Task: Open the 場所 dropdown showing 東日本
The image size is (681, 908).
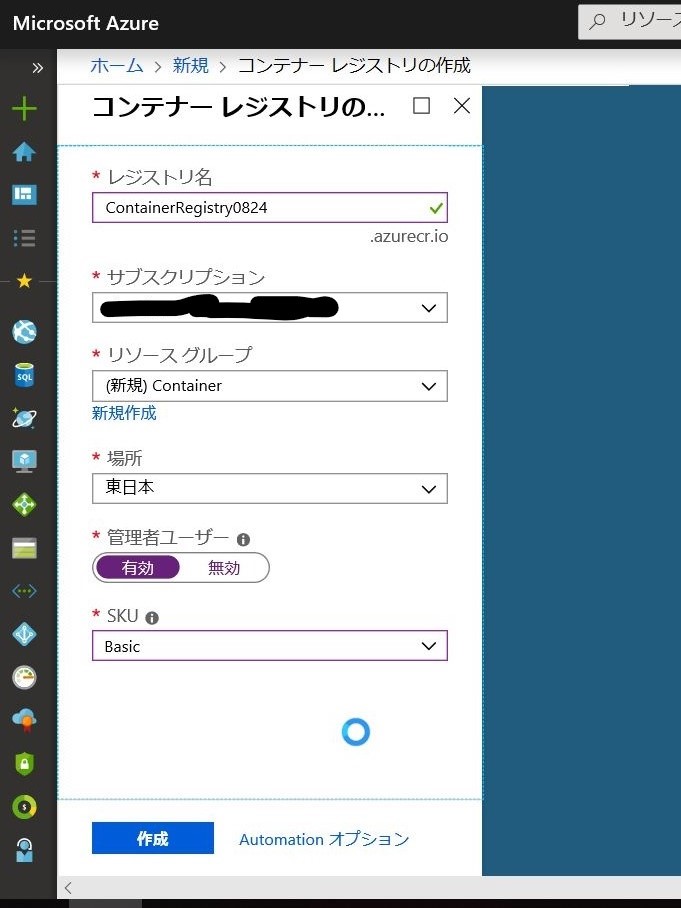Action: pos(270,488)
